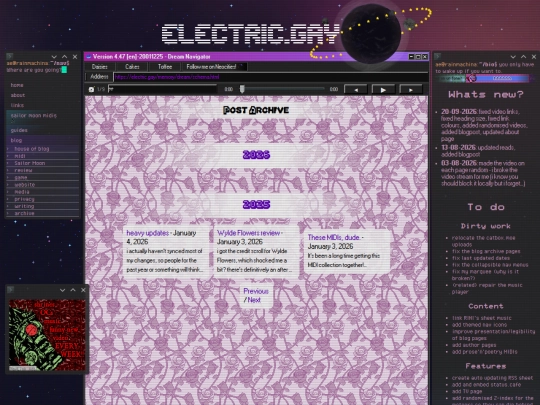Screen dimensions: 540x405
Task: Click 'add and embed status.cafe' item
Action: pyautogui.click(x=486, y=384)
